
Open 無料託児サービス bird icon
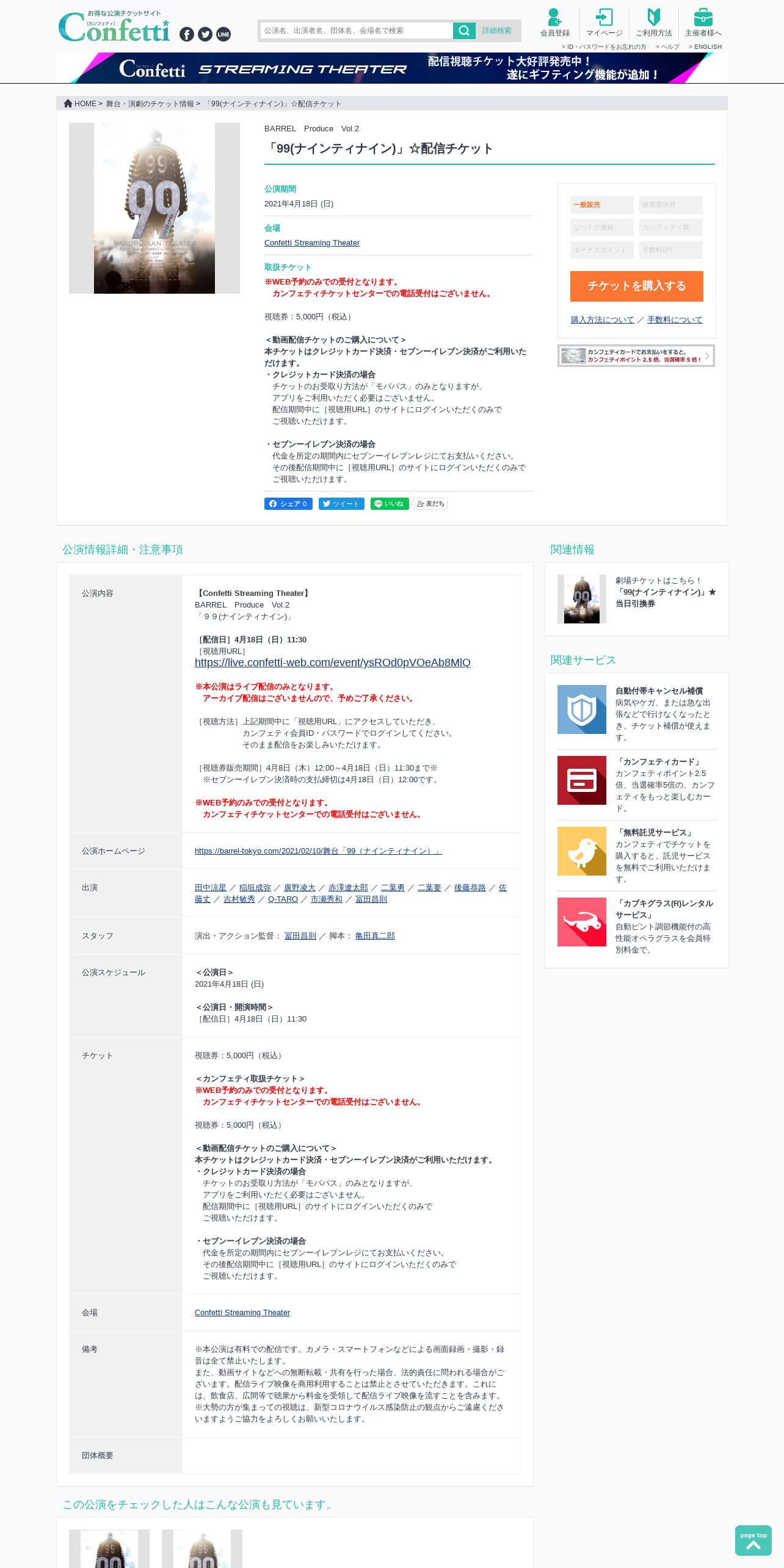coord(582,851)
